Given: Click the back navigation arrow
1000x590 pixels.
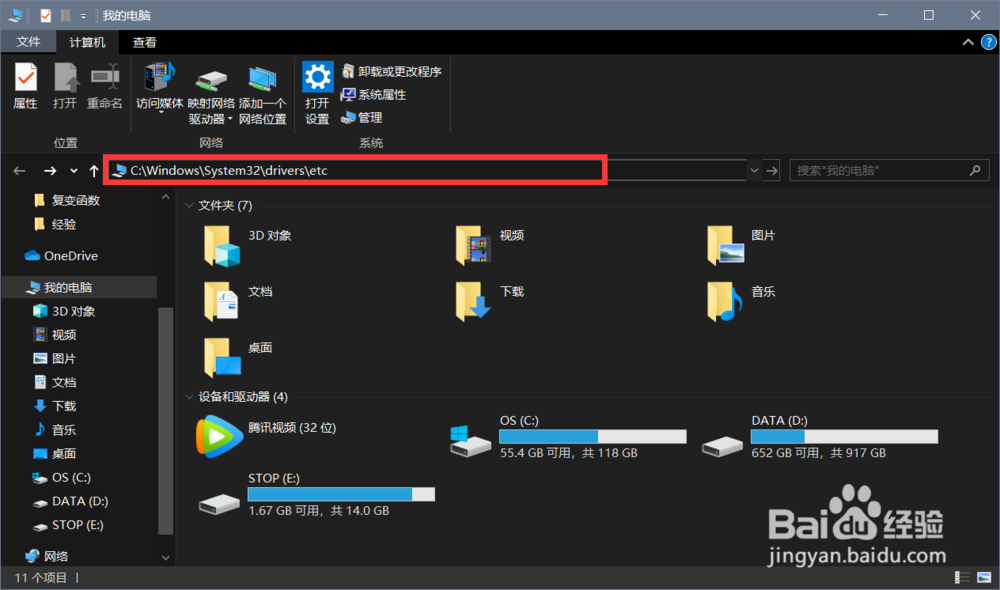Looking at the screenshot, I should pos(18,170).
